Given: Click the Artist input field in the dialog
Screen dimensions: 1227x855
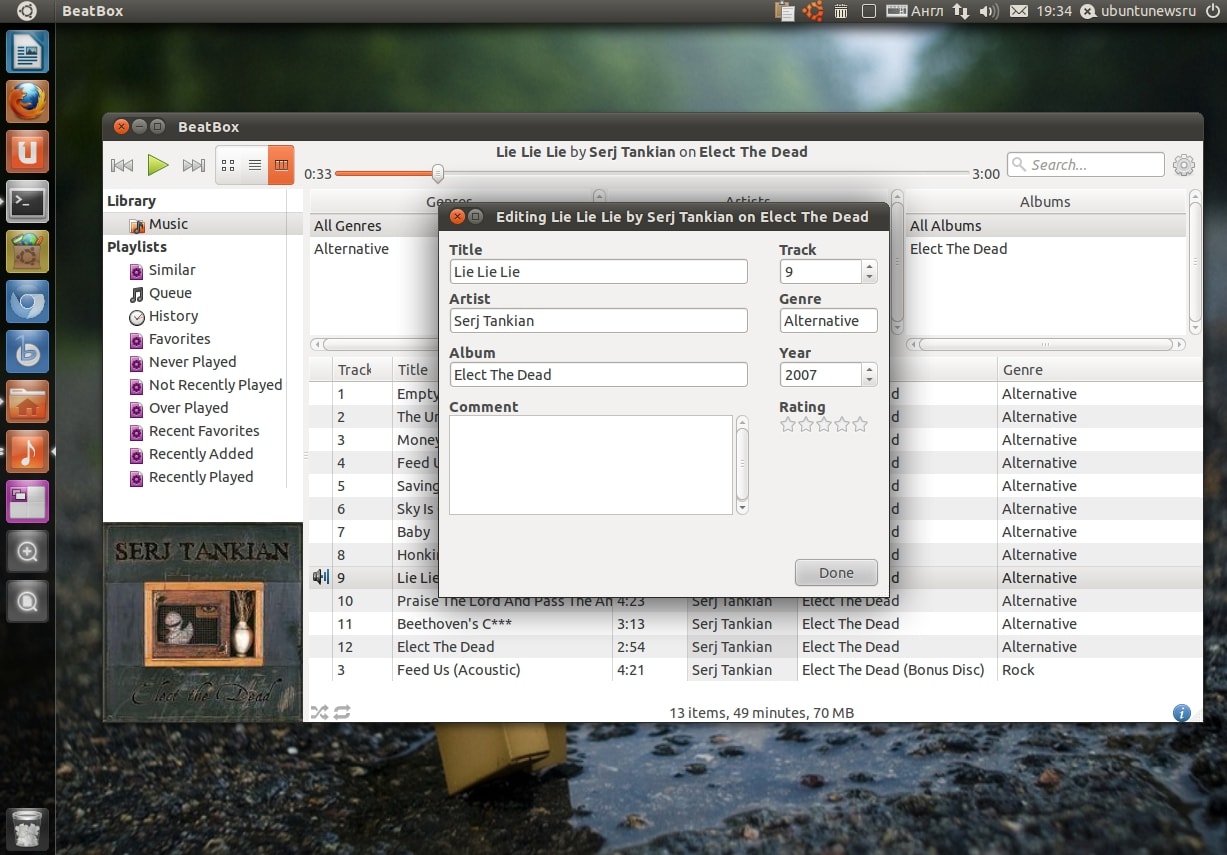Looking at the screenshot, I should [x=598, y=321].
